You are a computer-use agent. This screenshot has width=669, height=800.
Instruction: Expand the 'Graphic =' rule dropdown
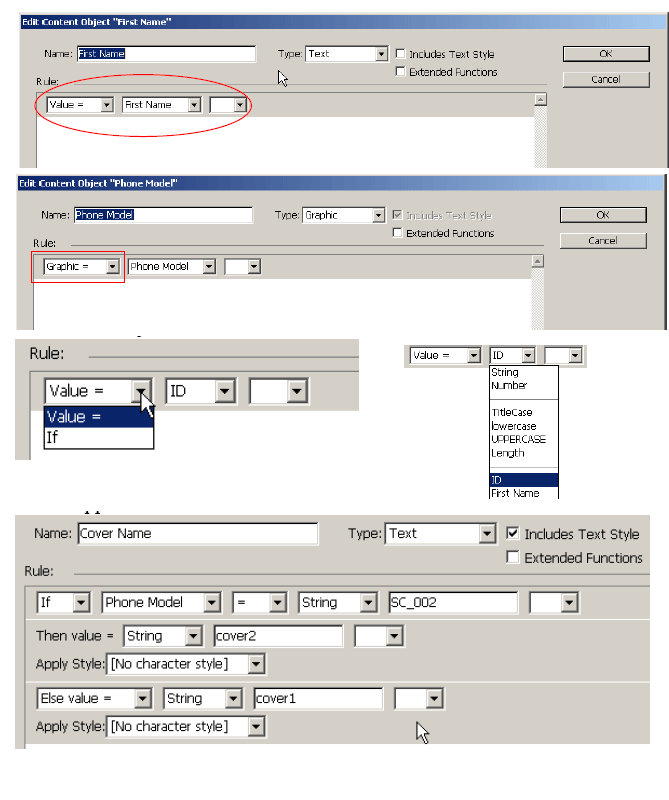[112, 267]
